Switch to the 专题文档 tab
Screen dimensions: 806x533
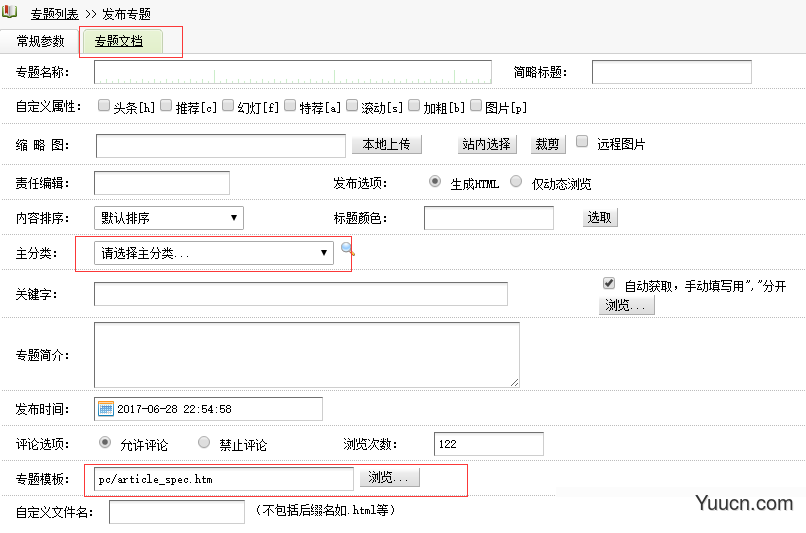tap(119, 41)
